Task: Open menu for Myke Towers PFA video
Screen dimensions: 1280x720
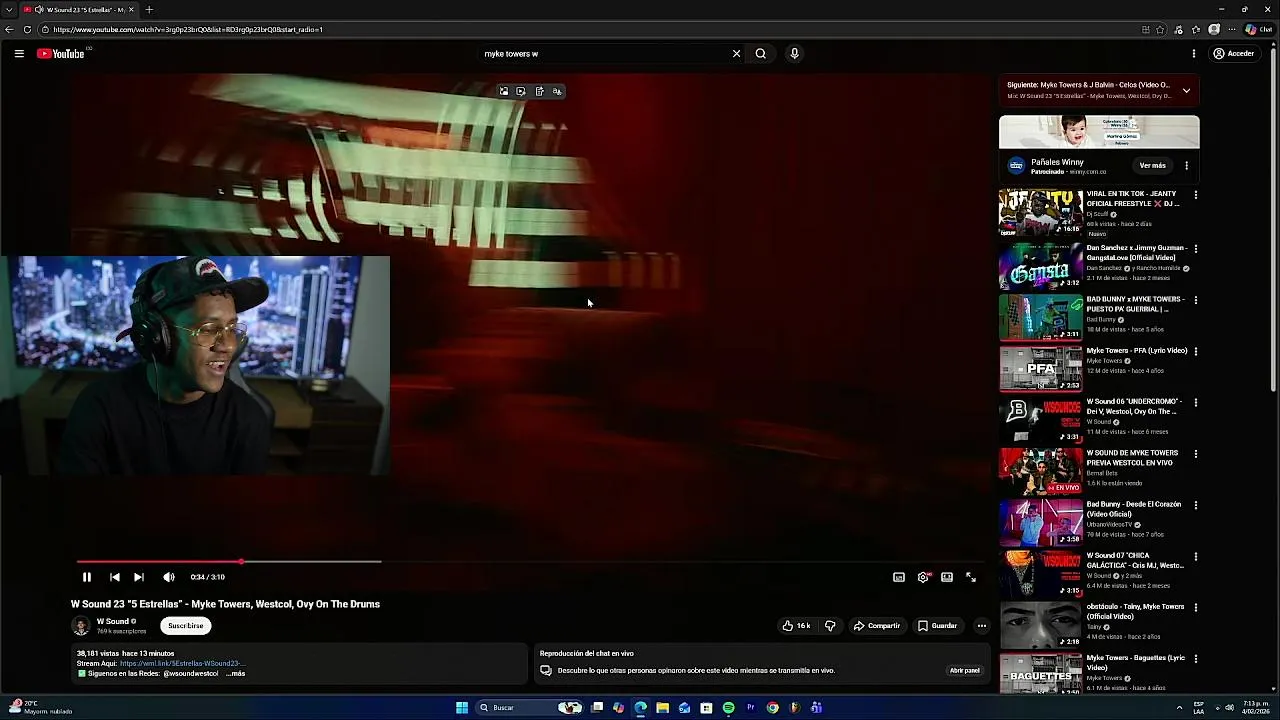Action: (x=1196, y=351)
